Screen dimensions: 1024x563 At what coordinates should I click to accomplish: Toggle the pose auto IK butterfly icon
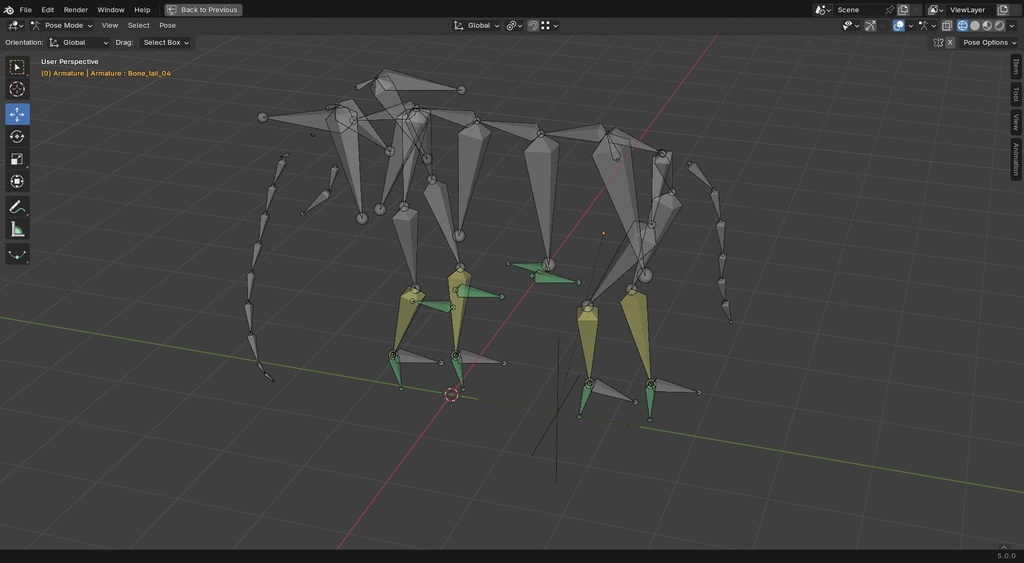coord(938,42)
